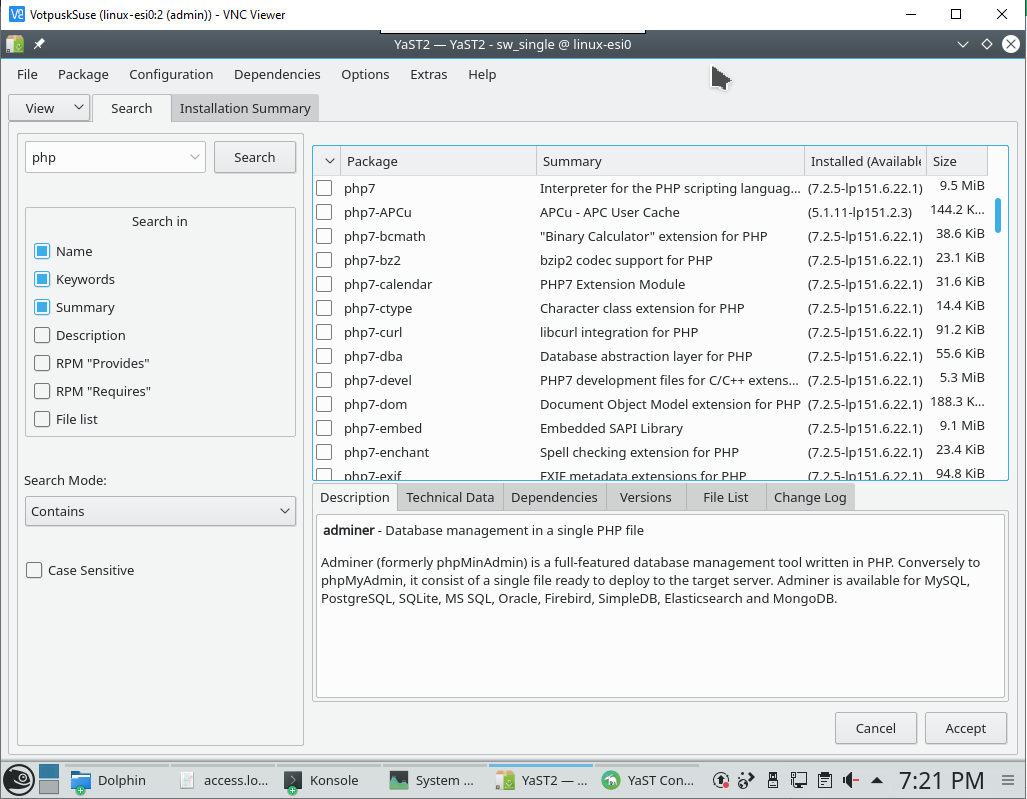The image size is (1027, 799).
Task: Sort by the Package column header
Action: click(438, 161)
